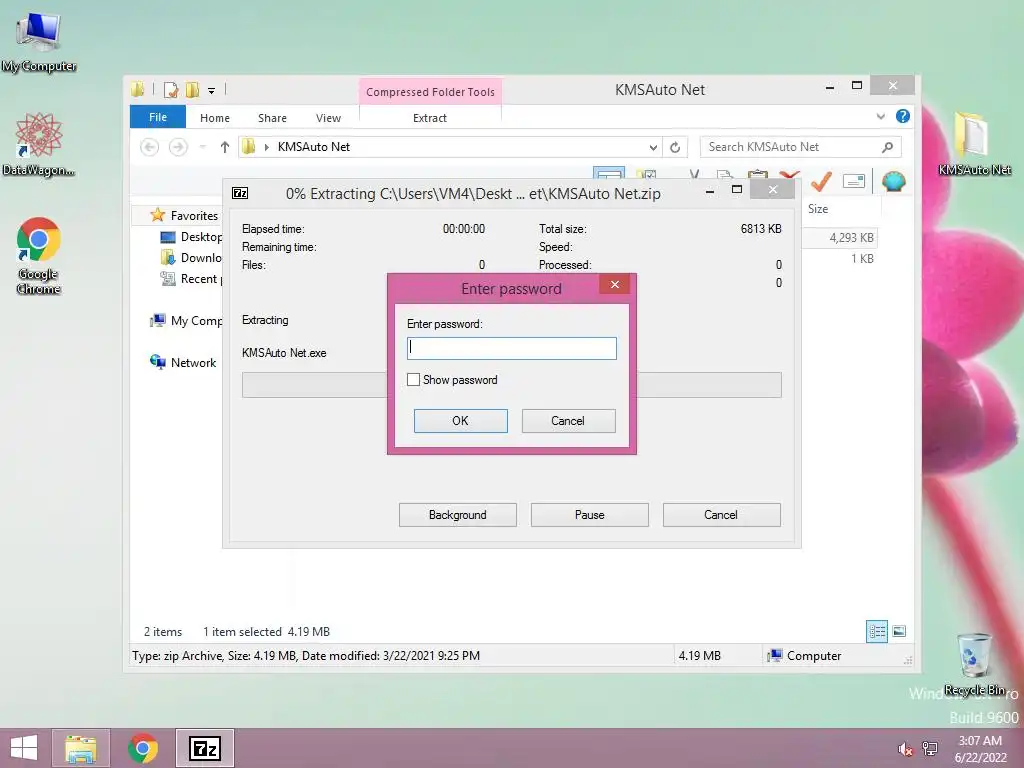Go up one folder level
Image resolution: width=1024 pixels, height=768 pixels.
[x=225, y=147]
